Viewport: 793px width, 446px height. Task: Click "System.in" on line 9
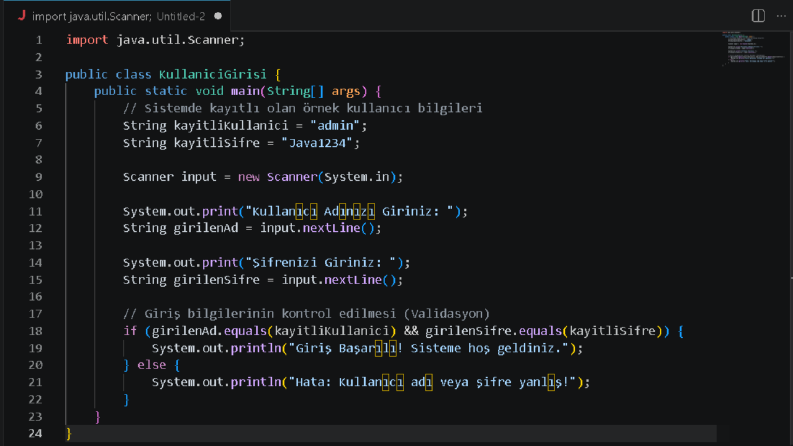tap(357, 177)
